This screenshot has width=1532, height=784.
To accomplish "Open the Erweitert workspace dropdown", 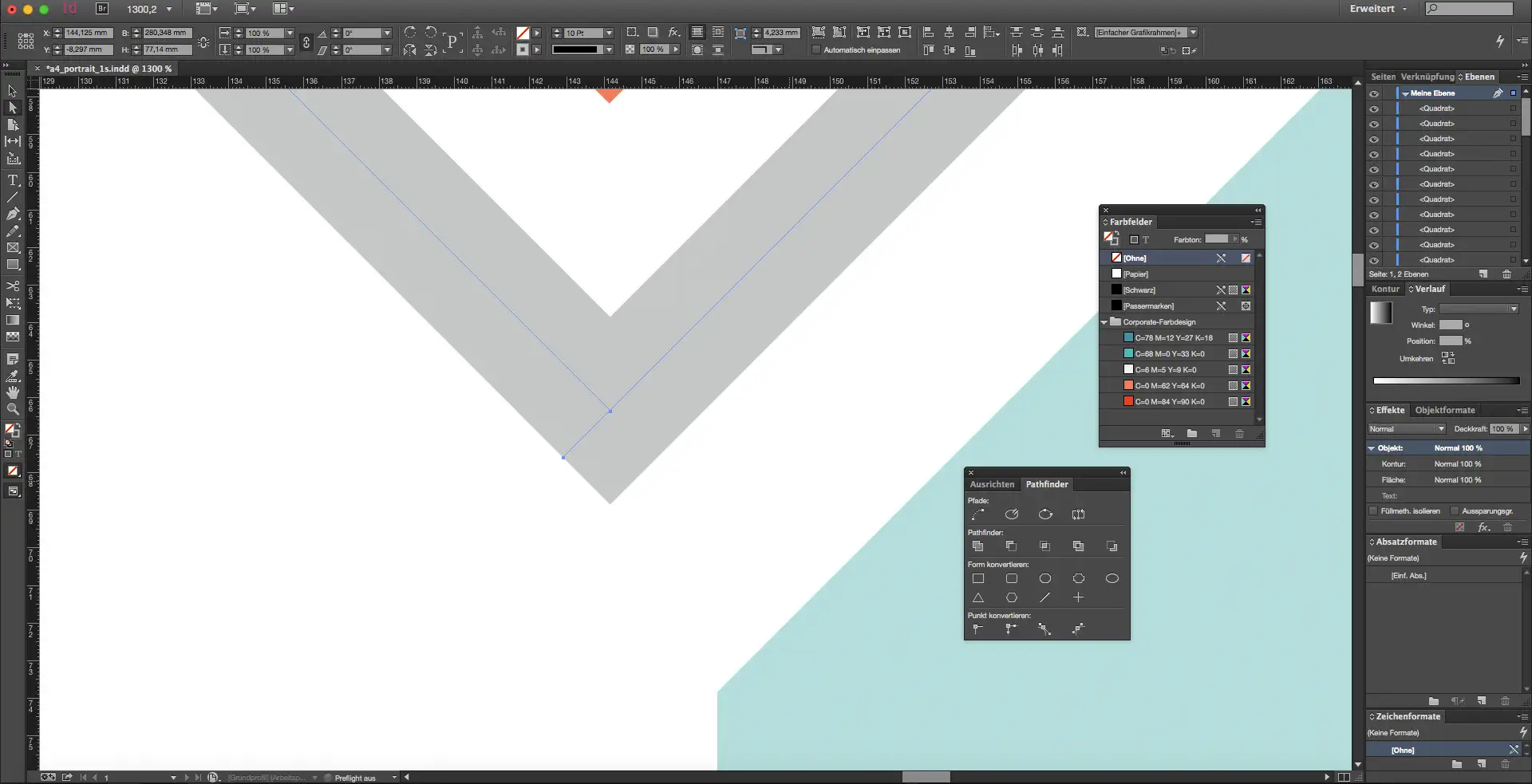I will coord(1378,9).
